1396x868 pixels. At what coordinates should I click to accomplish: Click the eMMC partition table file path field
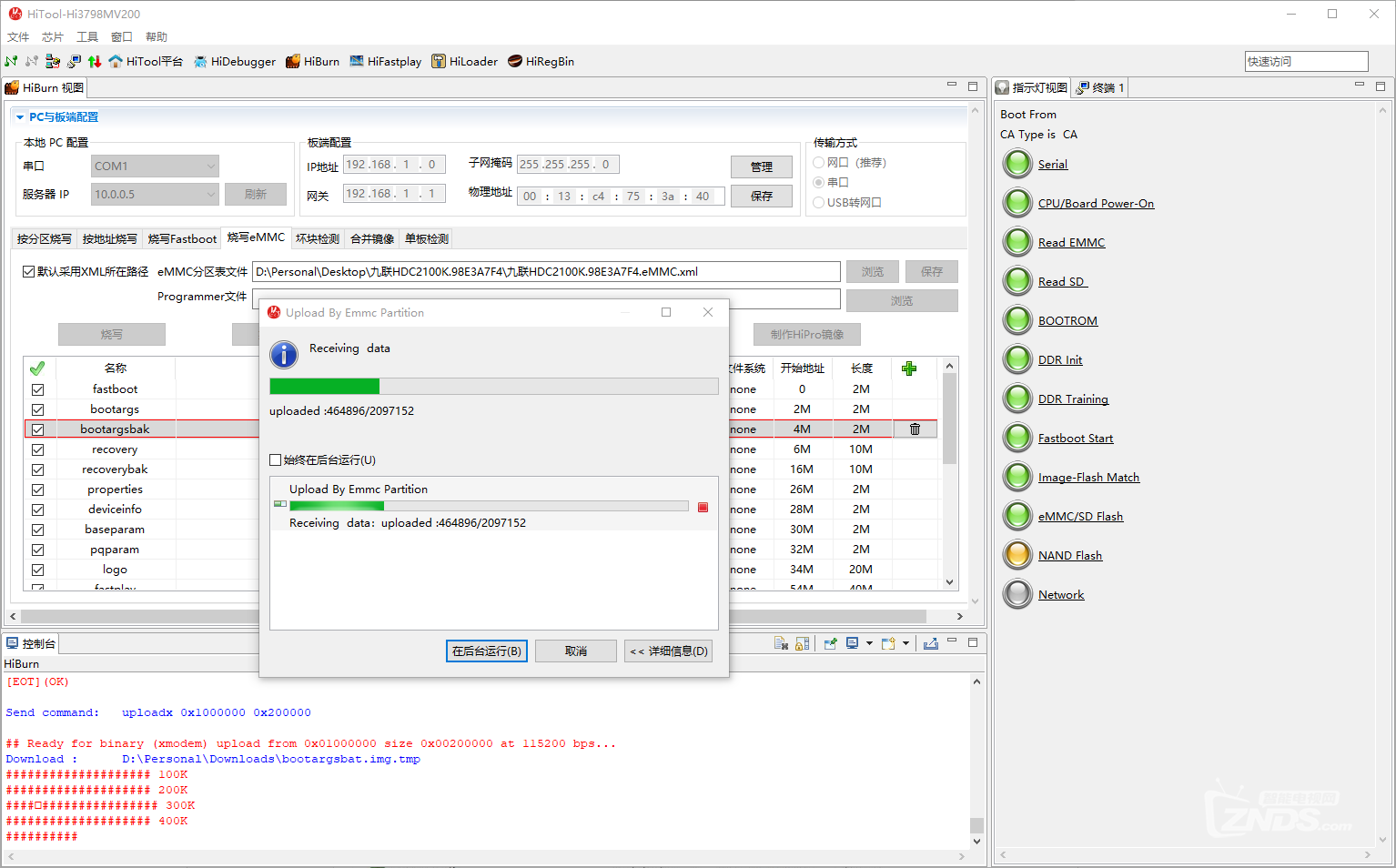546,272
